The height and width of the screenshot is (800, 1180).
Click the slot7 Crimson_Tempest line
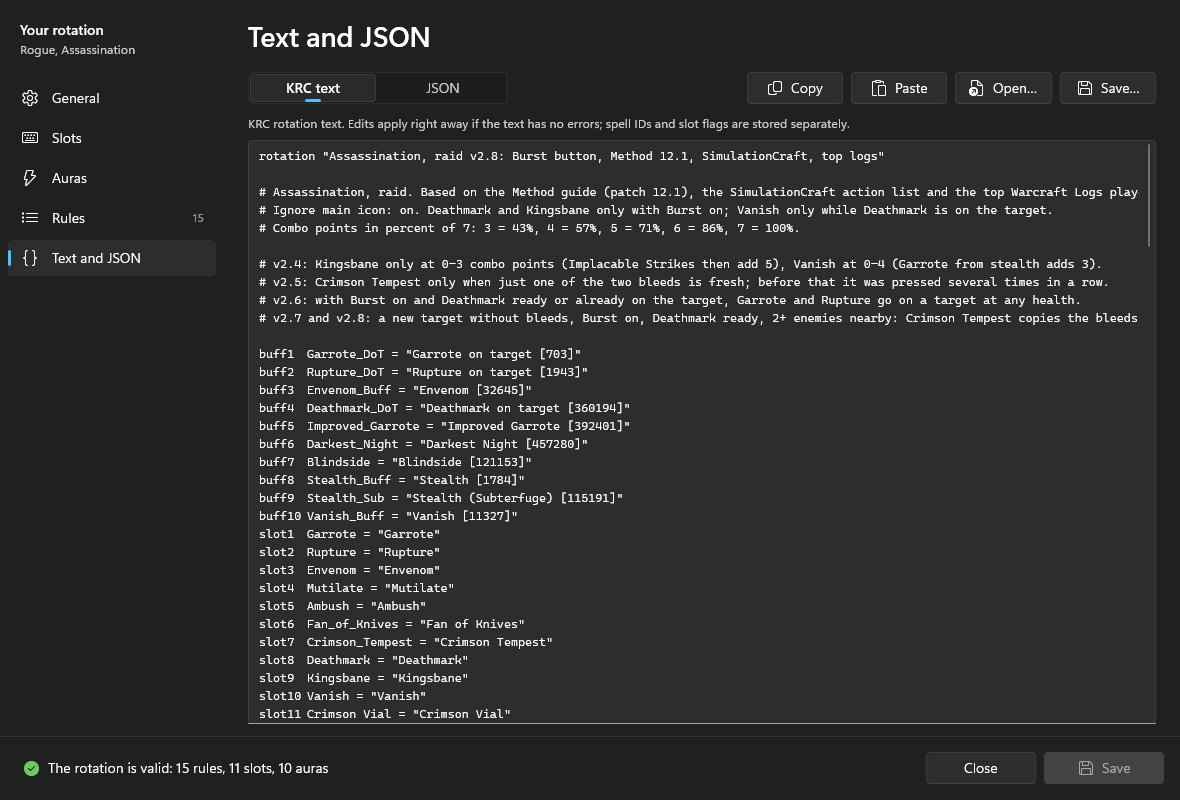click(406, 643)
